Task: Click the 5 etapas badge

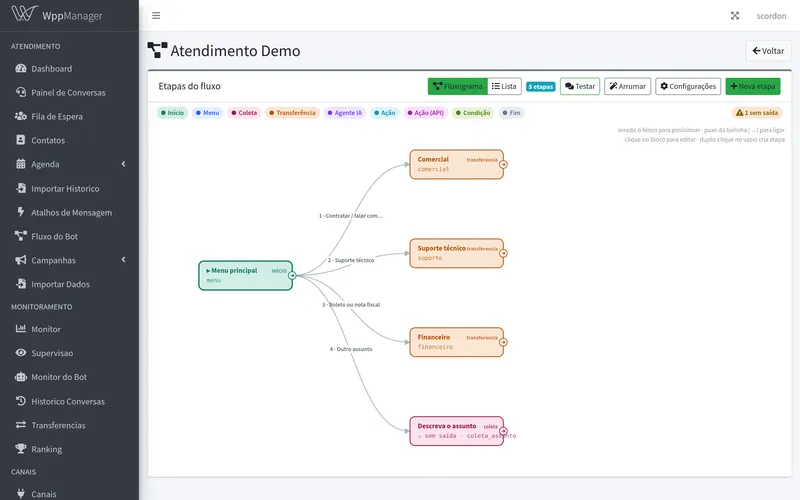Action: coord(540,87)
